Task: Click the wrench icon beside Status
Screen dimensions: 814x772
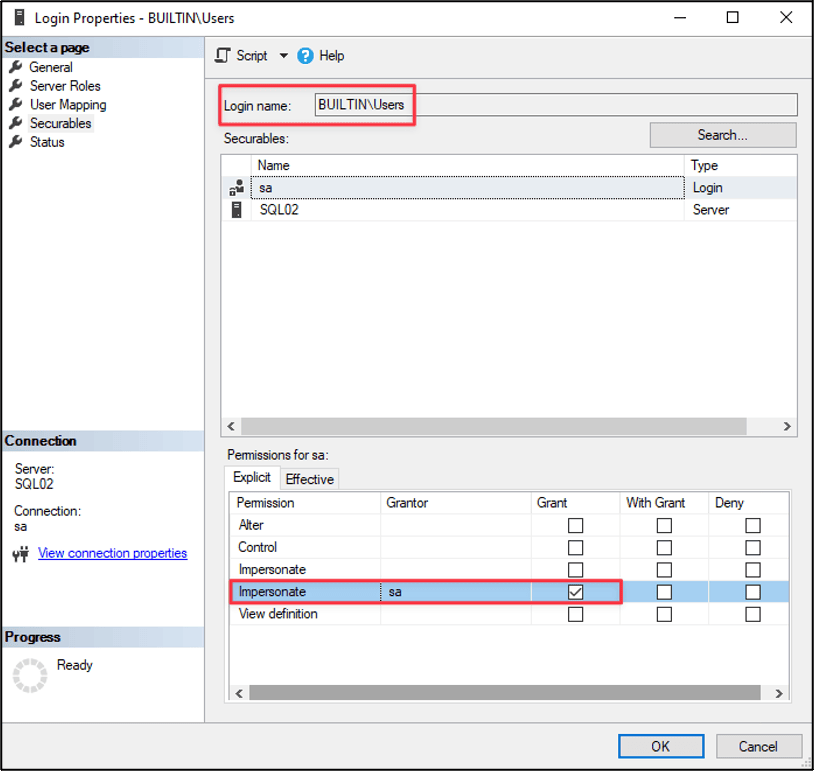Action: pos(16,141)
